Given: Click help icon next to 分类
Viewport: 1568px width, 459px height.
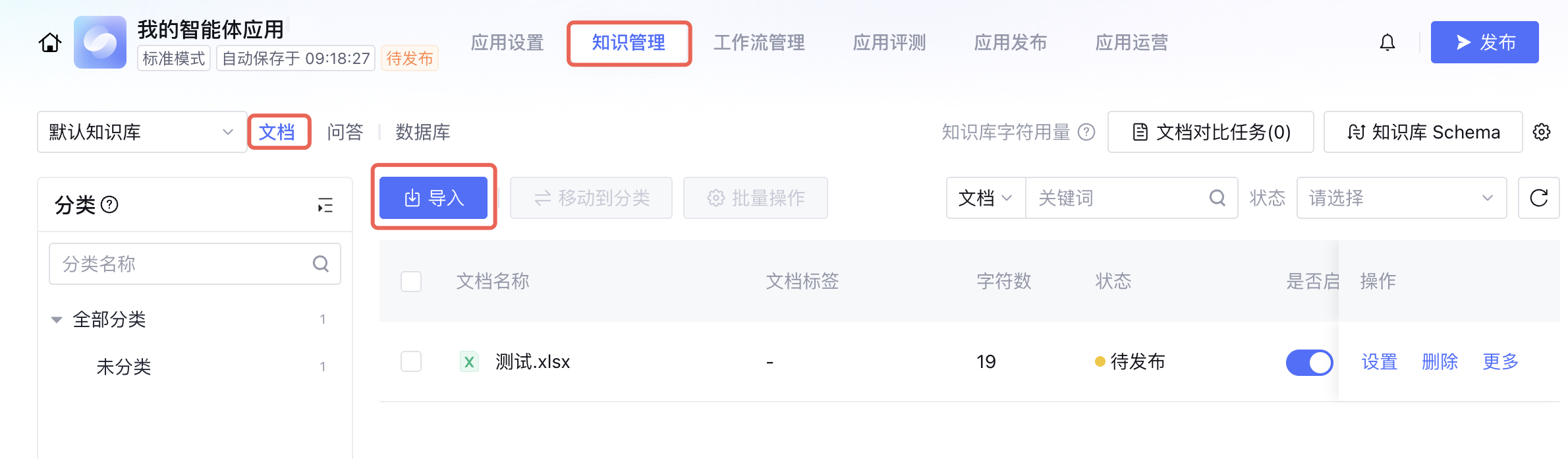Looking at the screenshot, I should (x=110, y=205).
